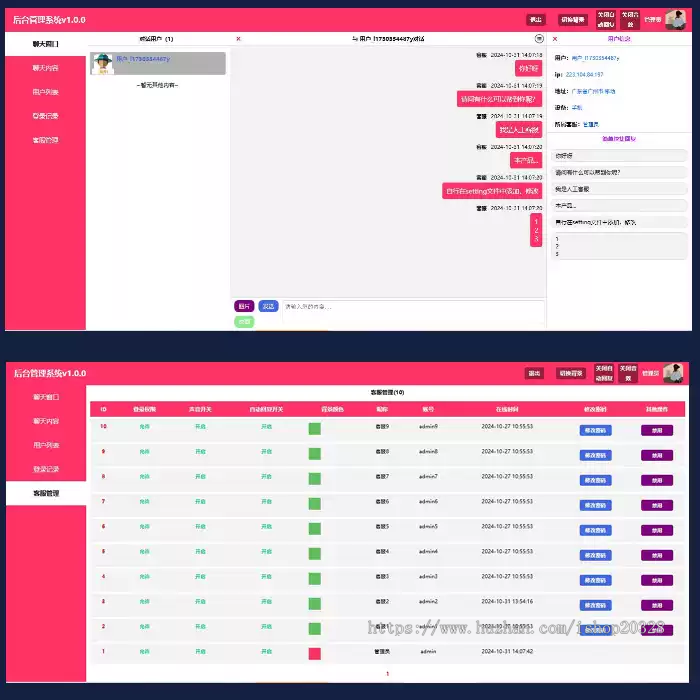
Task: Insert quick reply 我是人工客服
Action: (619, 189)
